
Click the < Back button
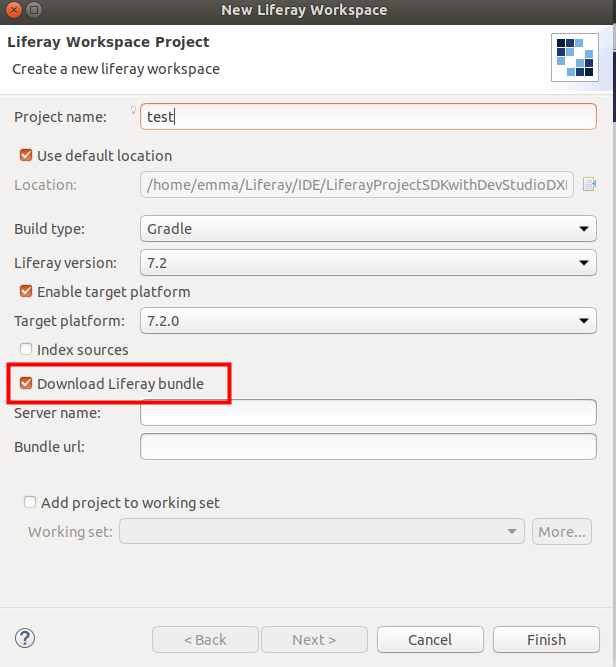(205, 639)
